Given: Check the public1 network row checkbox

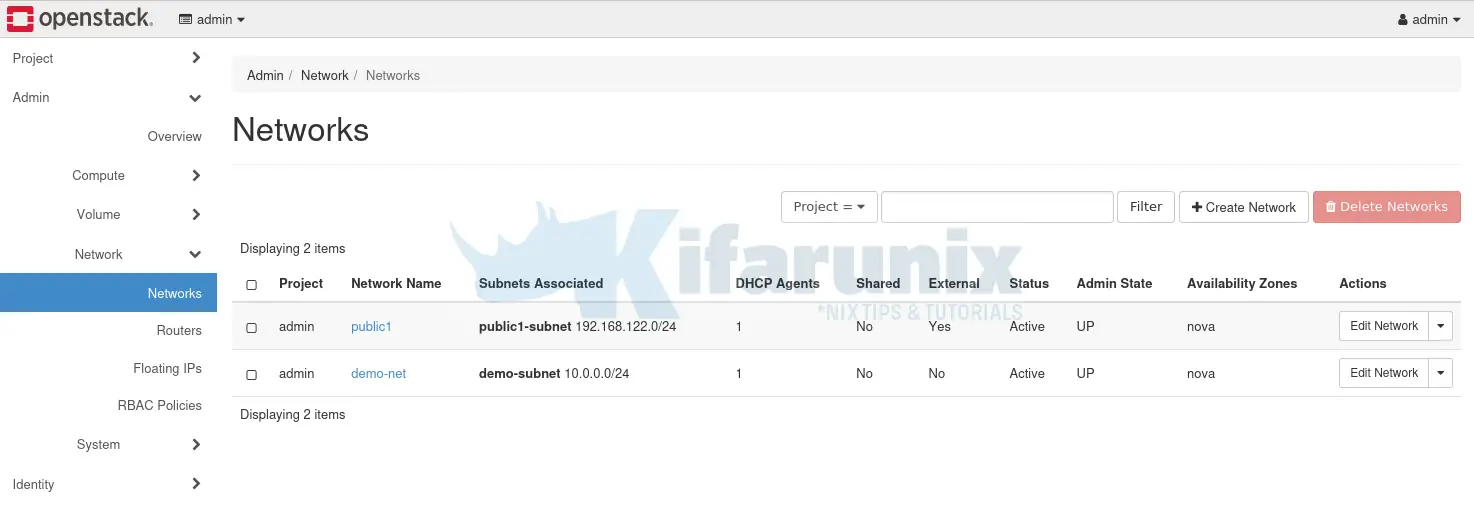Looking at the screenshot, I should click(x=251, y=327).
